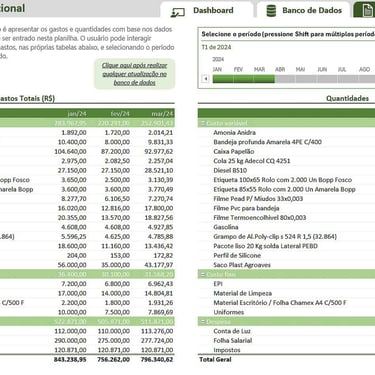
Task: Select 'Filme Pvc para bandeja' row
Action: (246, 208)
